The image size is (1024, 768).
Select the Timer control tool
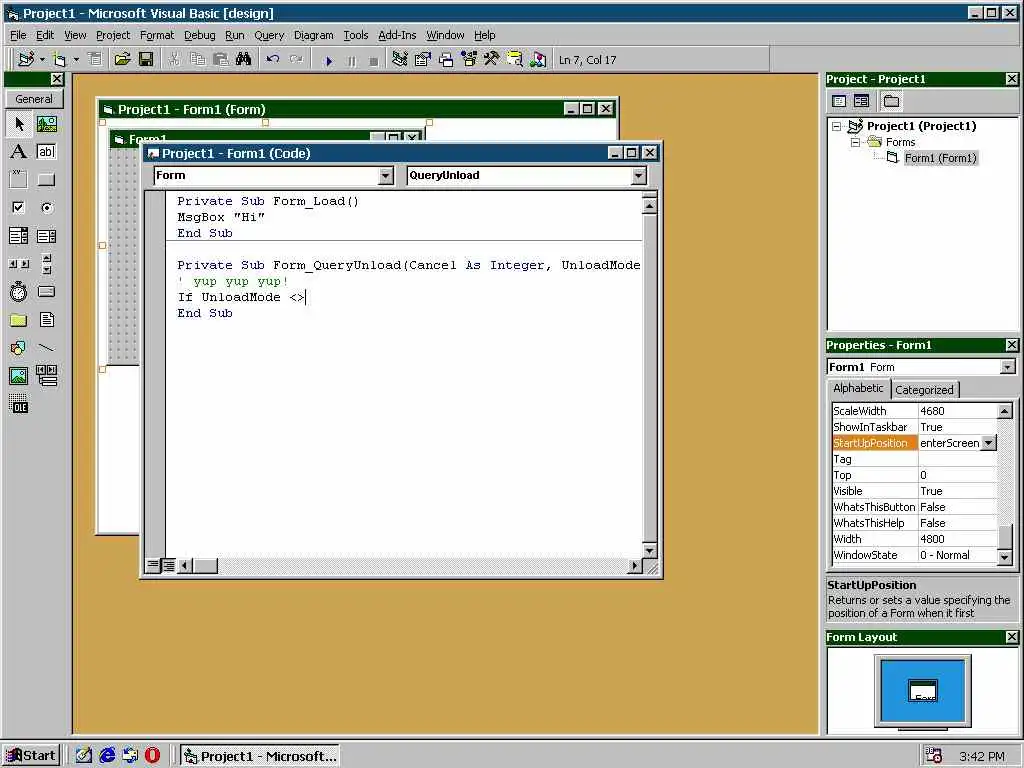coord(19,291)
